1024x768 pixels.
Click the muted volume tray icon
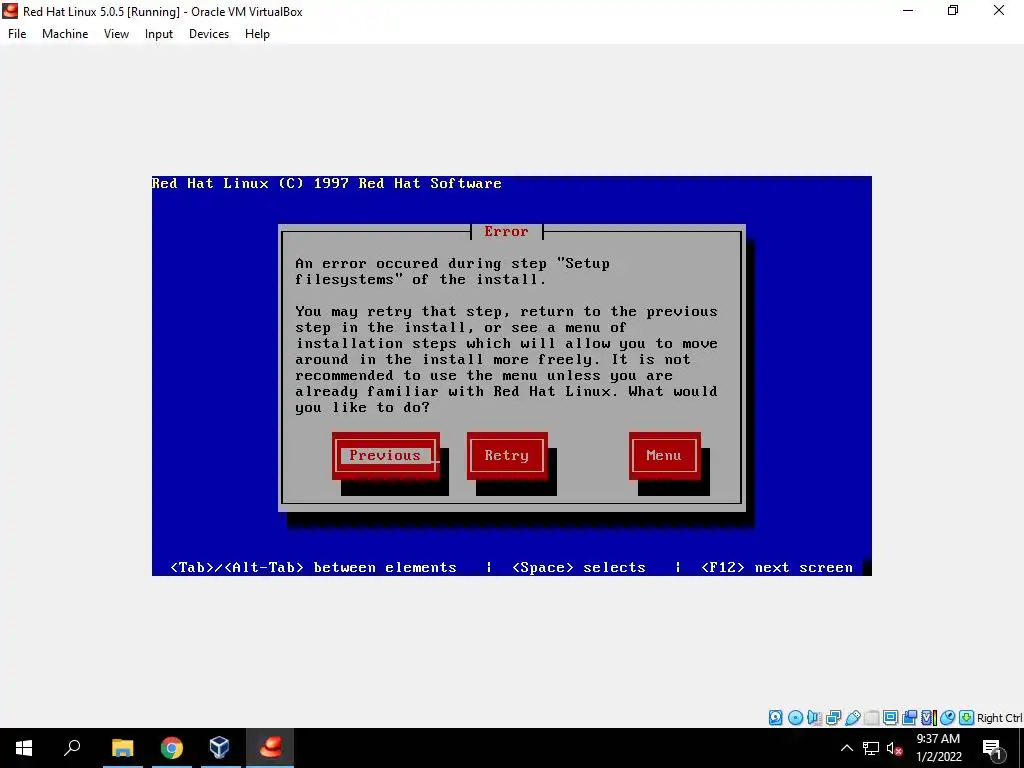coord(894,748)
